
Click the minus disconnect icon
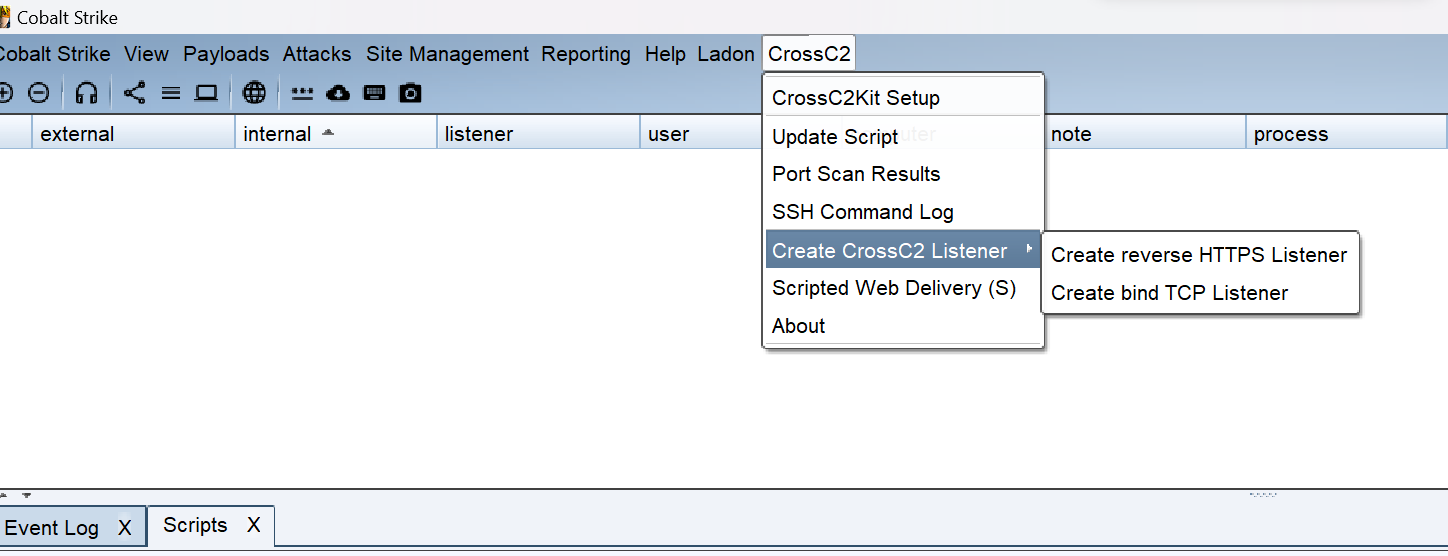[39, 93]
